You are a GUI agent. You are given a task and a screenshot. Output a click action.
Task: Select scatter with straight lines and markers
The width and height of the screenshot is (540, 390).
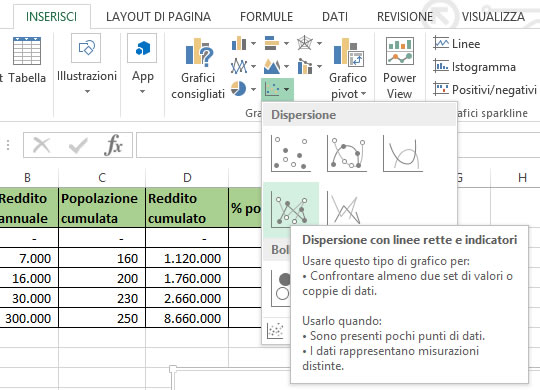291,209
